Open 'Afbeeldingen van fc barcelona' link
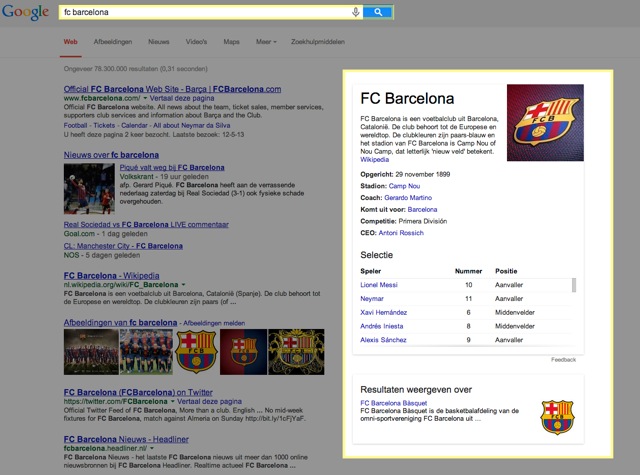This screenshot has width=640, height=475. [x=120, y=323]
